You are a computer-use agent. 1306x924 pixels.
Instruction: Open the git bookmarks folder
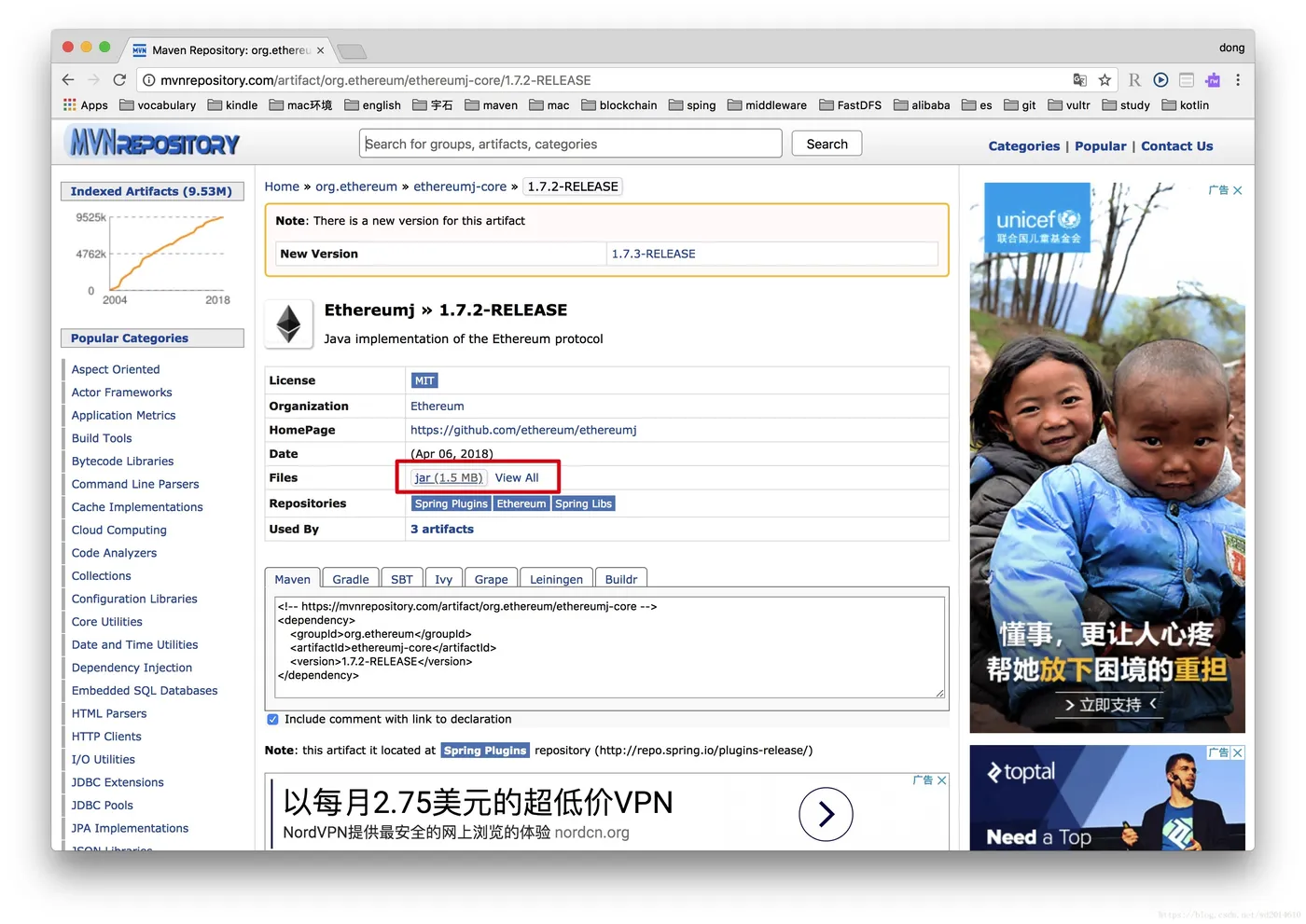coord(1020,105)
